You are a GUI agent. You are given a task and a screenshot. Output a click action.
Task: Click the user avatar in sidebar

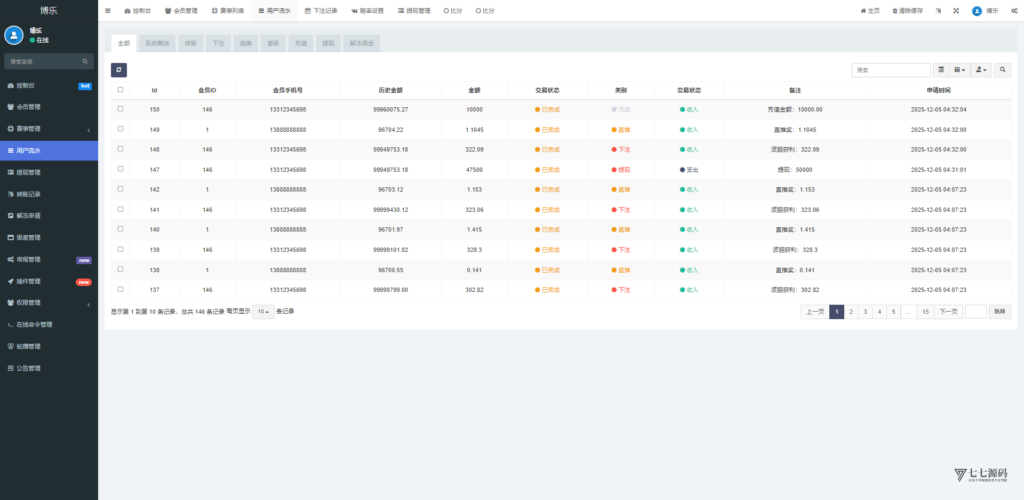point(14,35)
